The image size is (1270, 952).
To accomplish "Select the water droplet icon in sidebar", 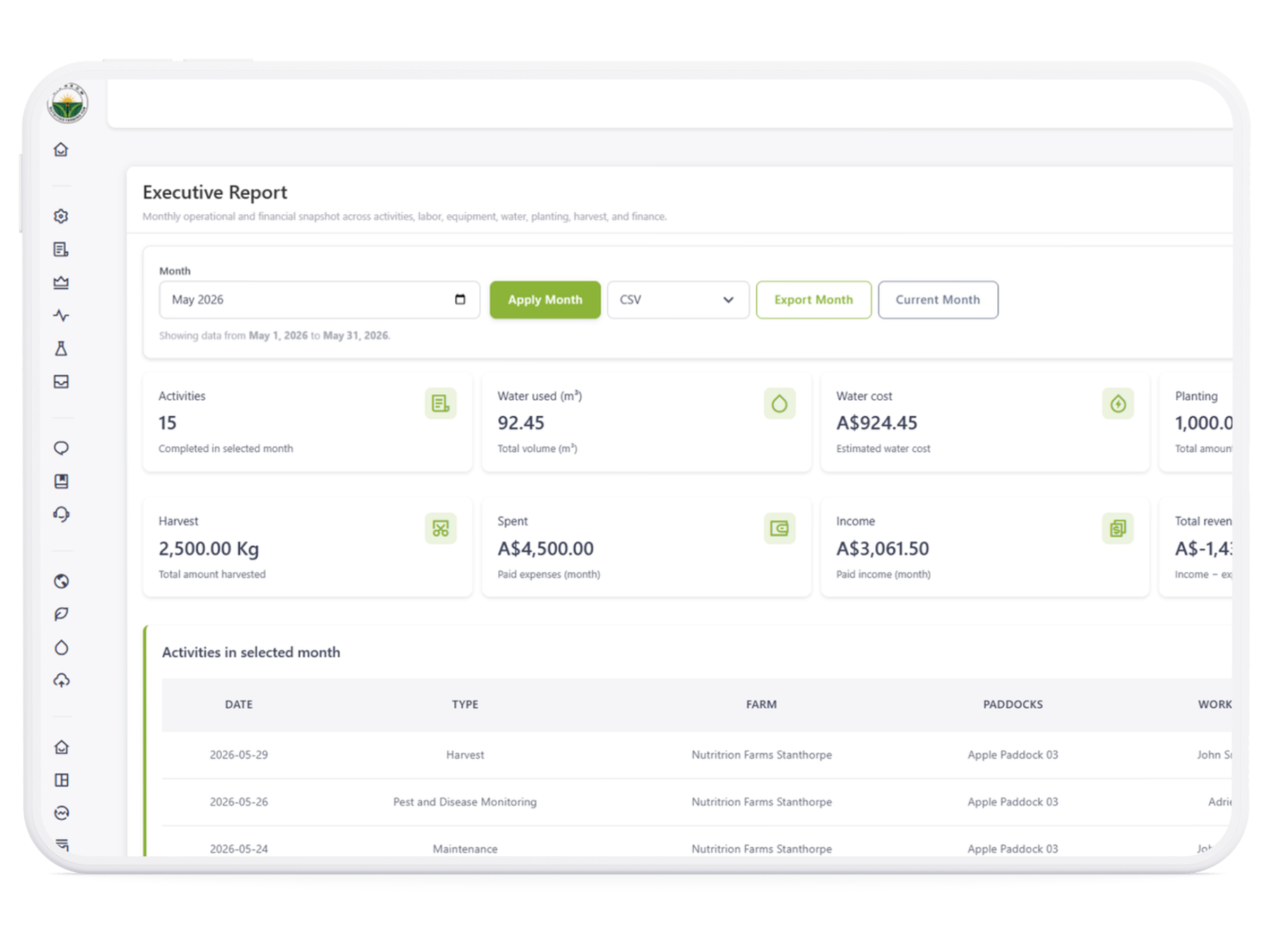I will tap(61, 647).
